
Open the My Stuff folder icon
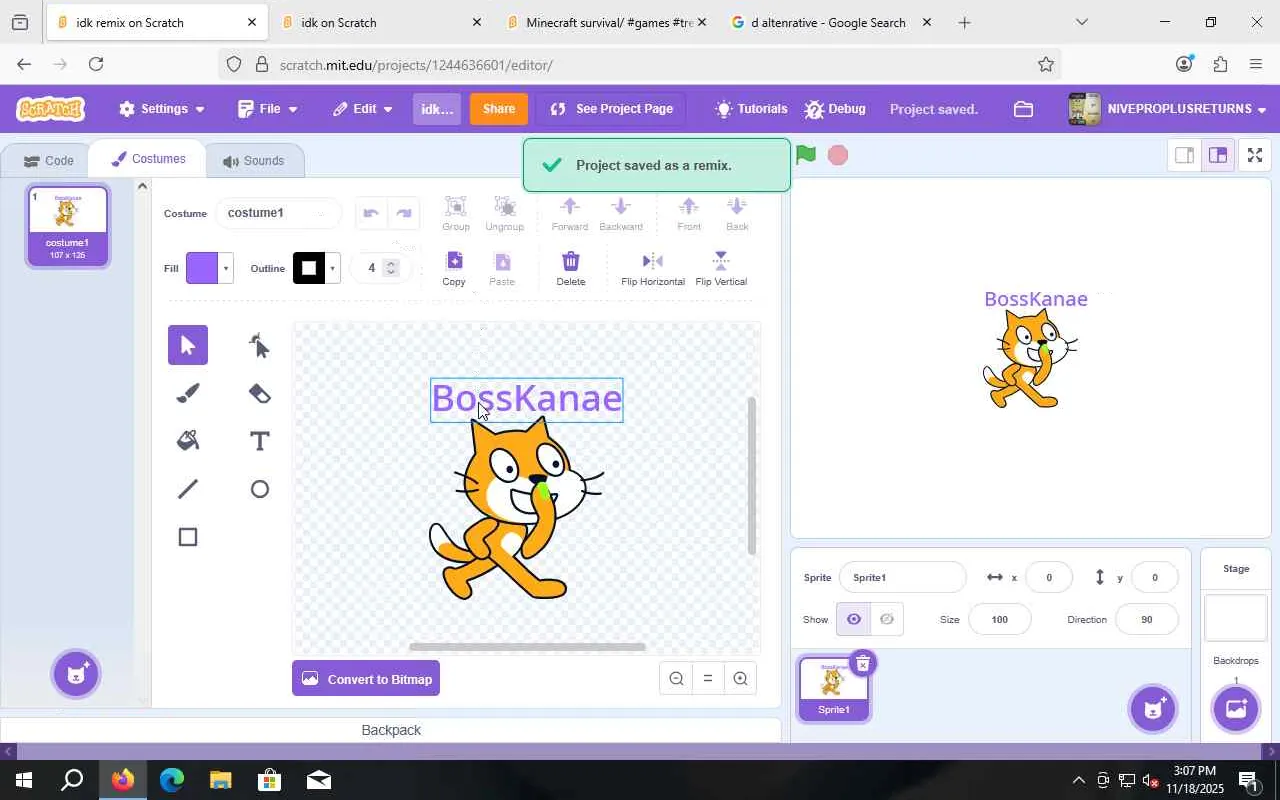1023,109
